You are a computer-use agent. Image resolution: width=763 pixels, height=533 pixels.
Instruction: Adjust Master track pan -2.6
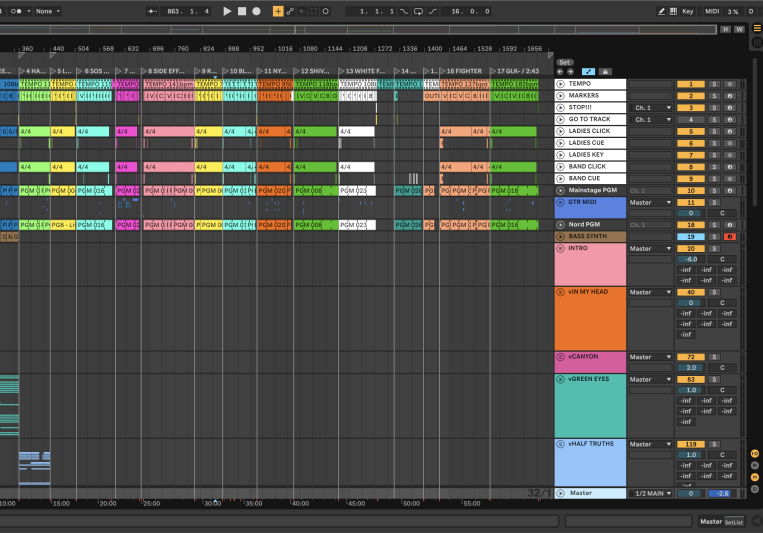tap(722, 494)
